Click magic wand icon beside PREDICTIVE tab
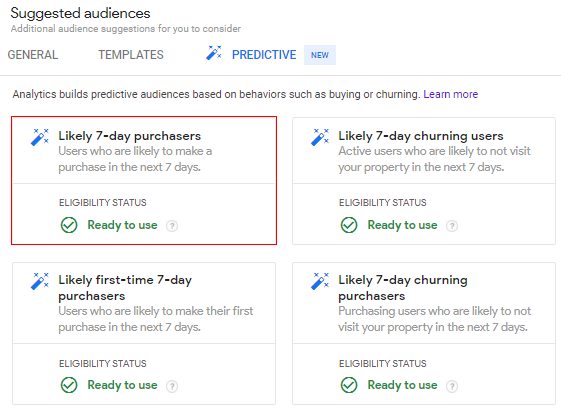The height and width of the screenshot is (409, 561). 214,53
